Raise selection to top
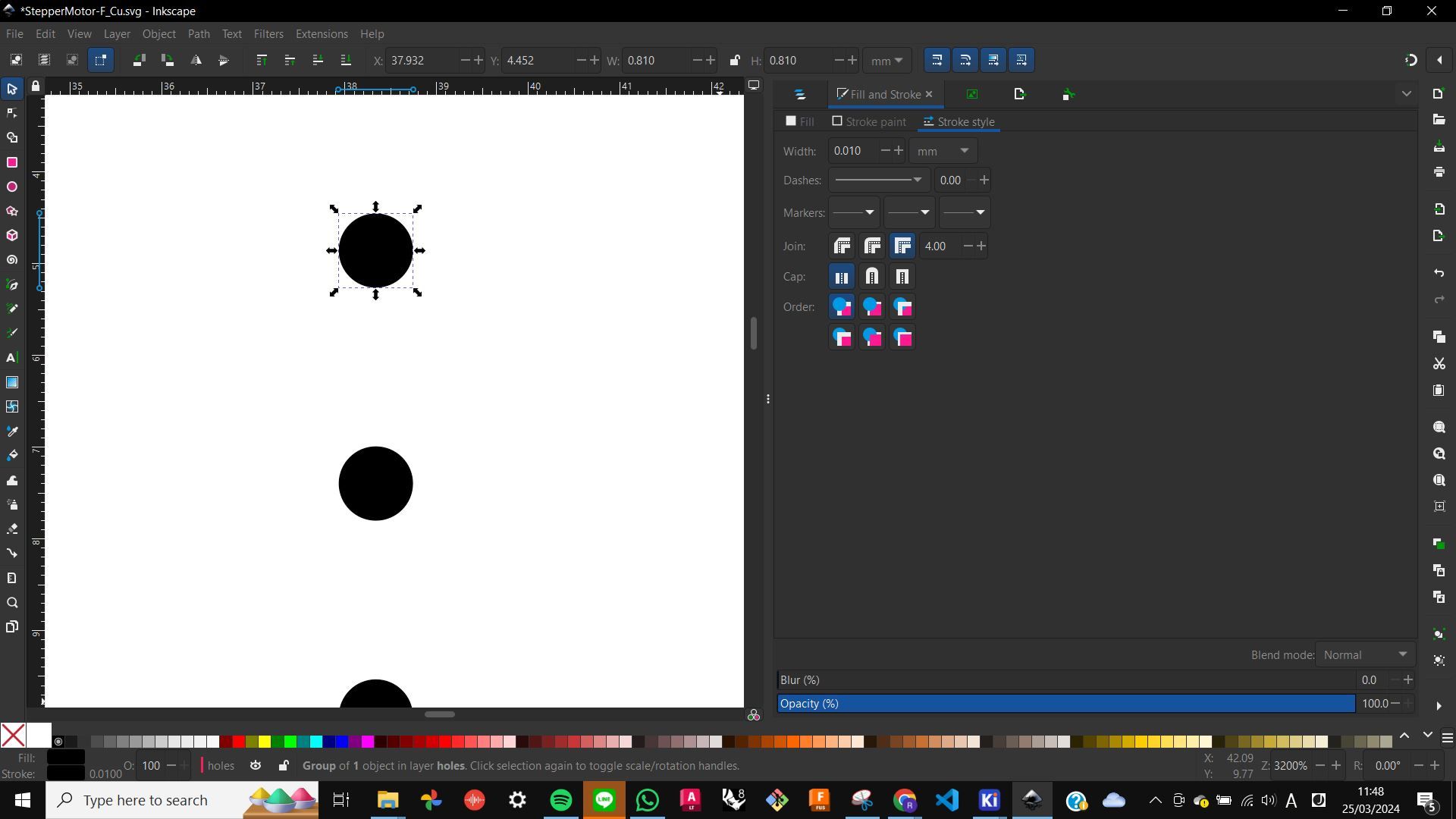The width and height of the screenshot is (1456, 819). 262,60
